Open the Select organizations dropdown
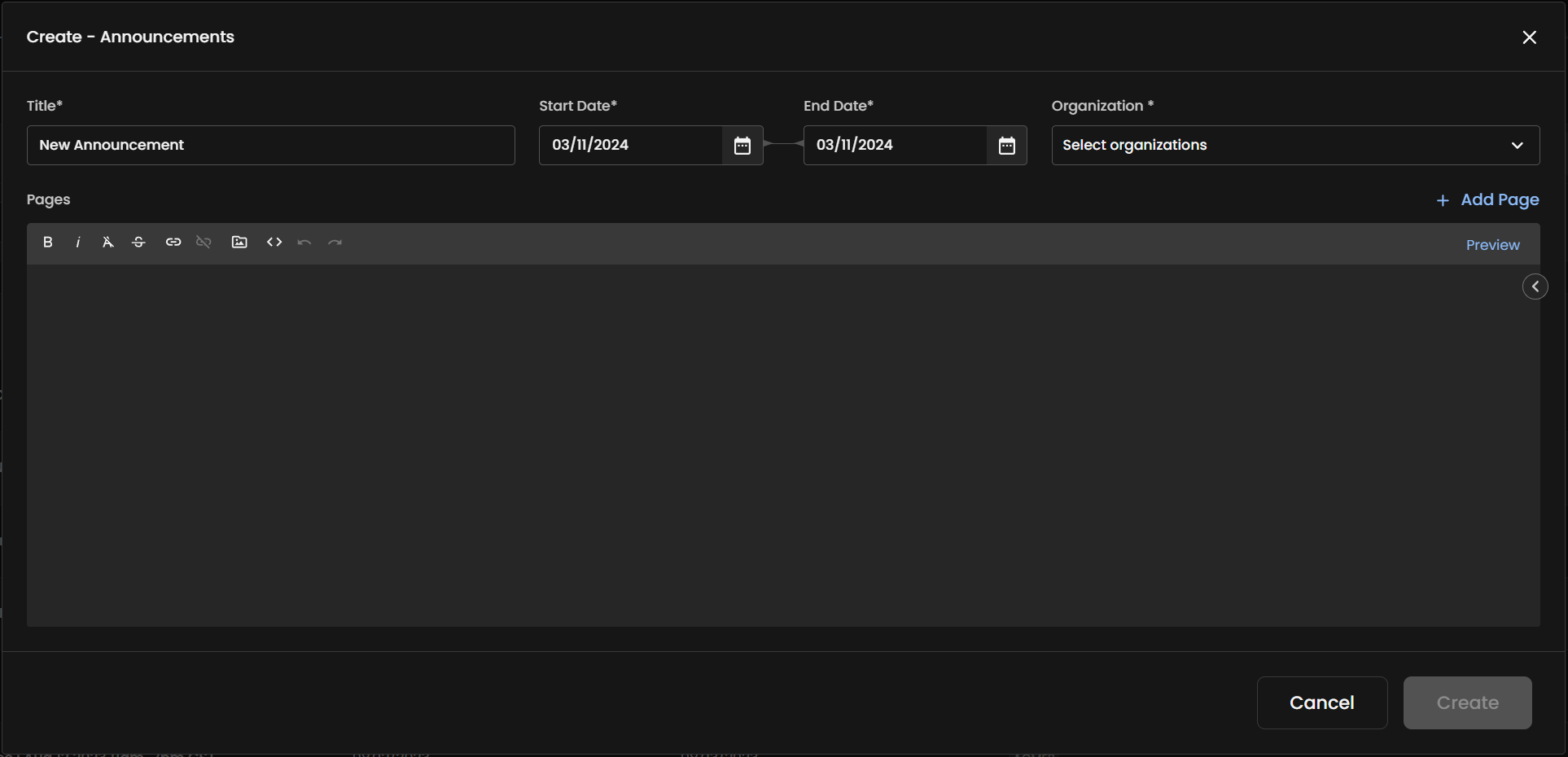1568x757 pixels. 1294,145
